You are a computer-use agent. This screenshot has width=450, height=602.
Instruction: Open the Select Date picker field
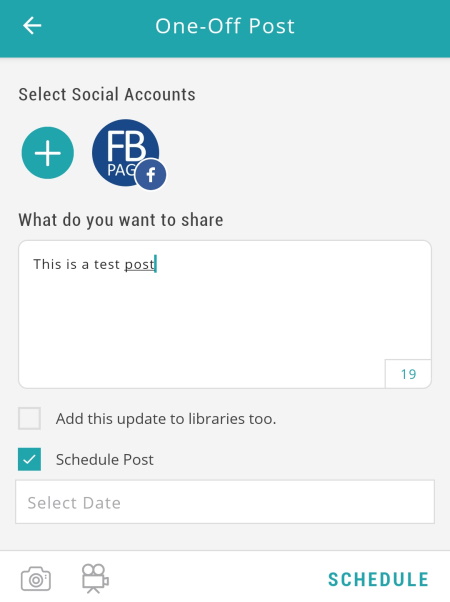coord(225,502)
